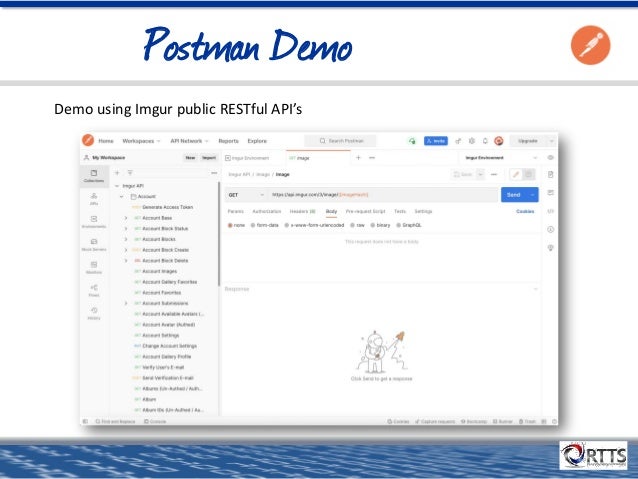
Task: Switch to the Authorization tab
Action: [267, 211]
